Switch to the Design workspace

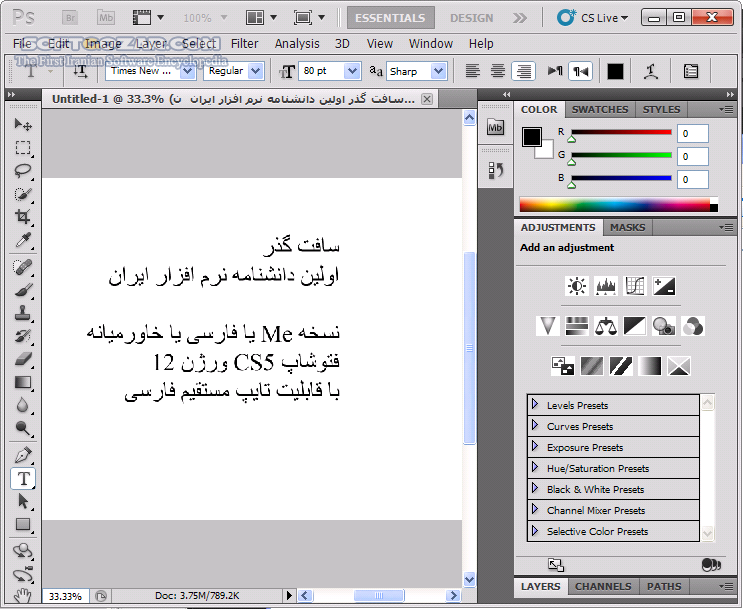[x=471, y=18]
